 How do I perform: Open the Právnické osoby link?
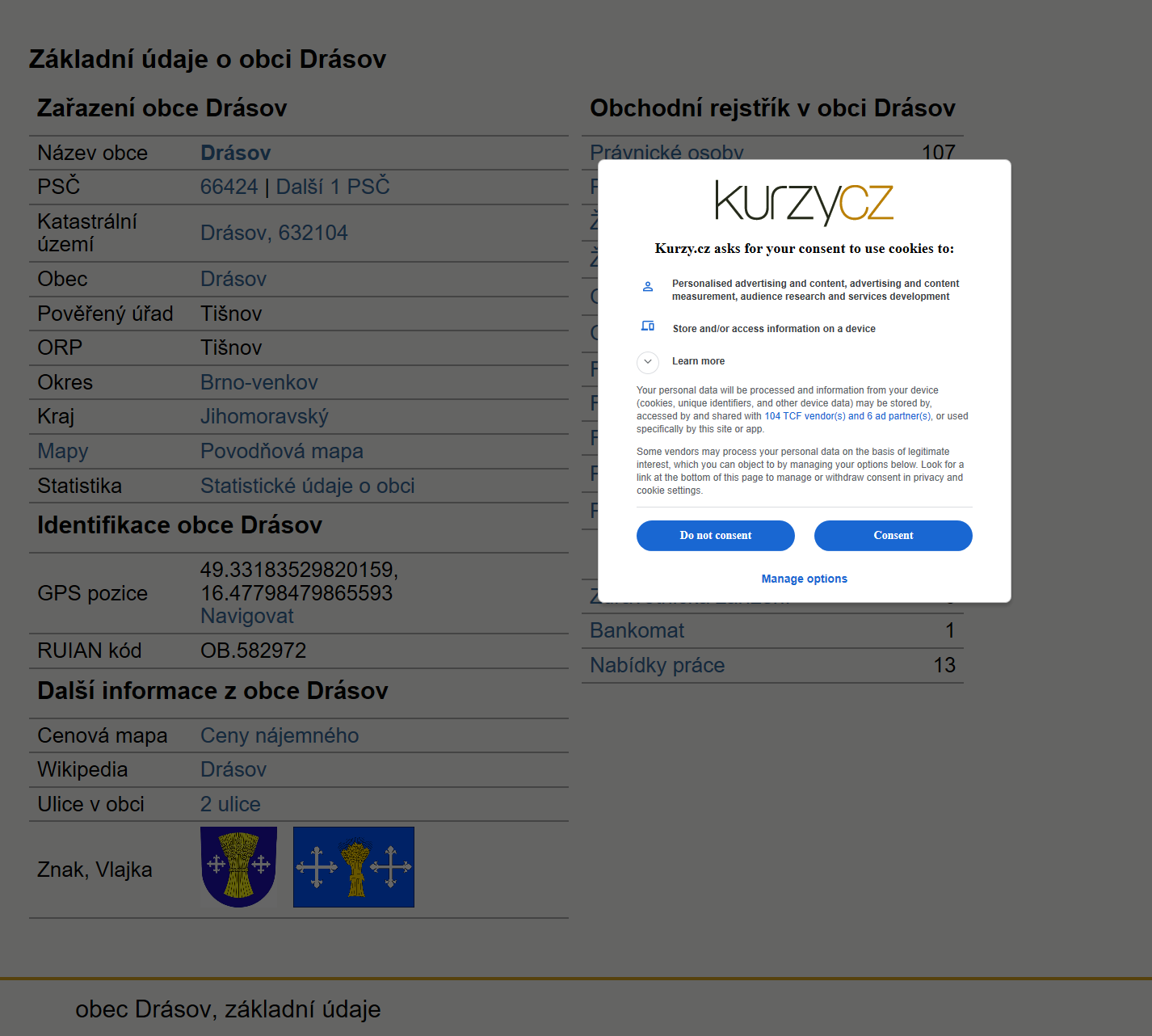tap(666, 152)
